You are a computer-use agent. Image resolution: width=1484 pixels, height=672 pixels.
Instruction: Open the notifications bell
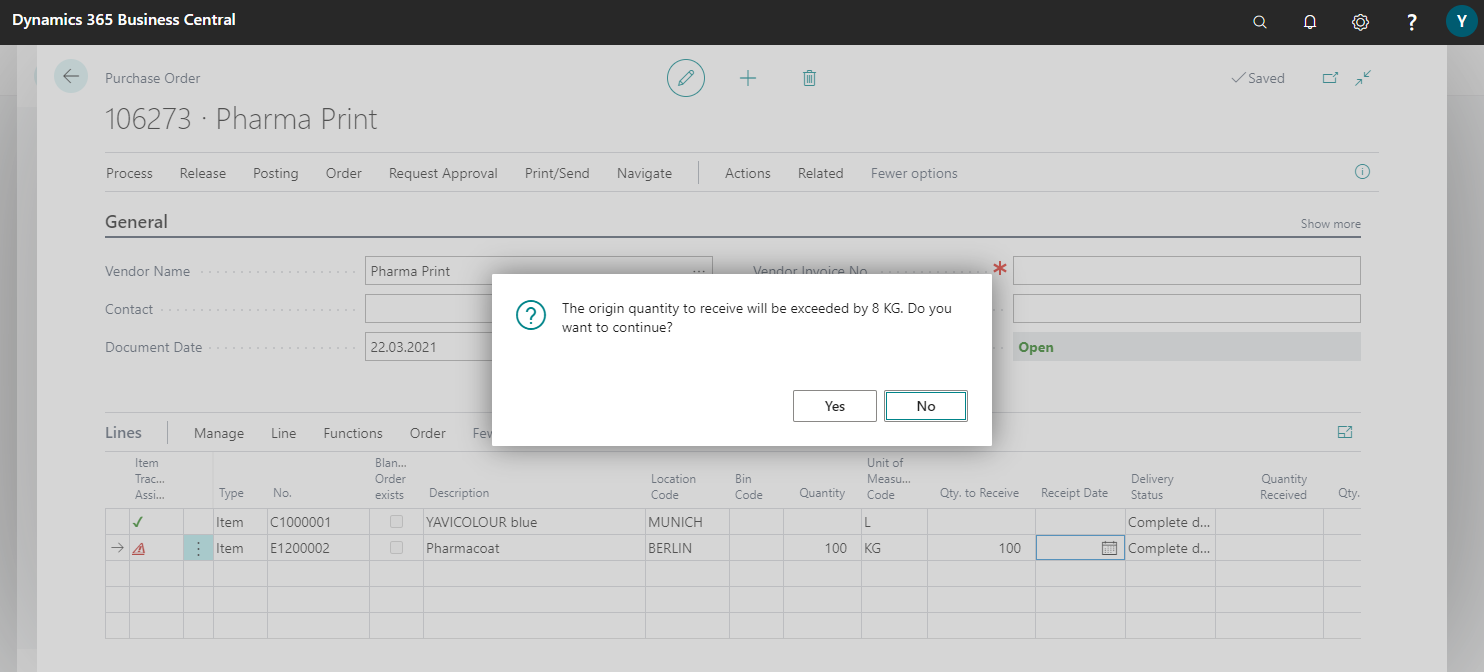click(x=1310, y=22)
